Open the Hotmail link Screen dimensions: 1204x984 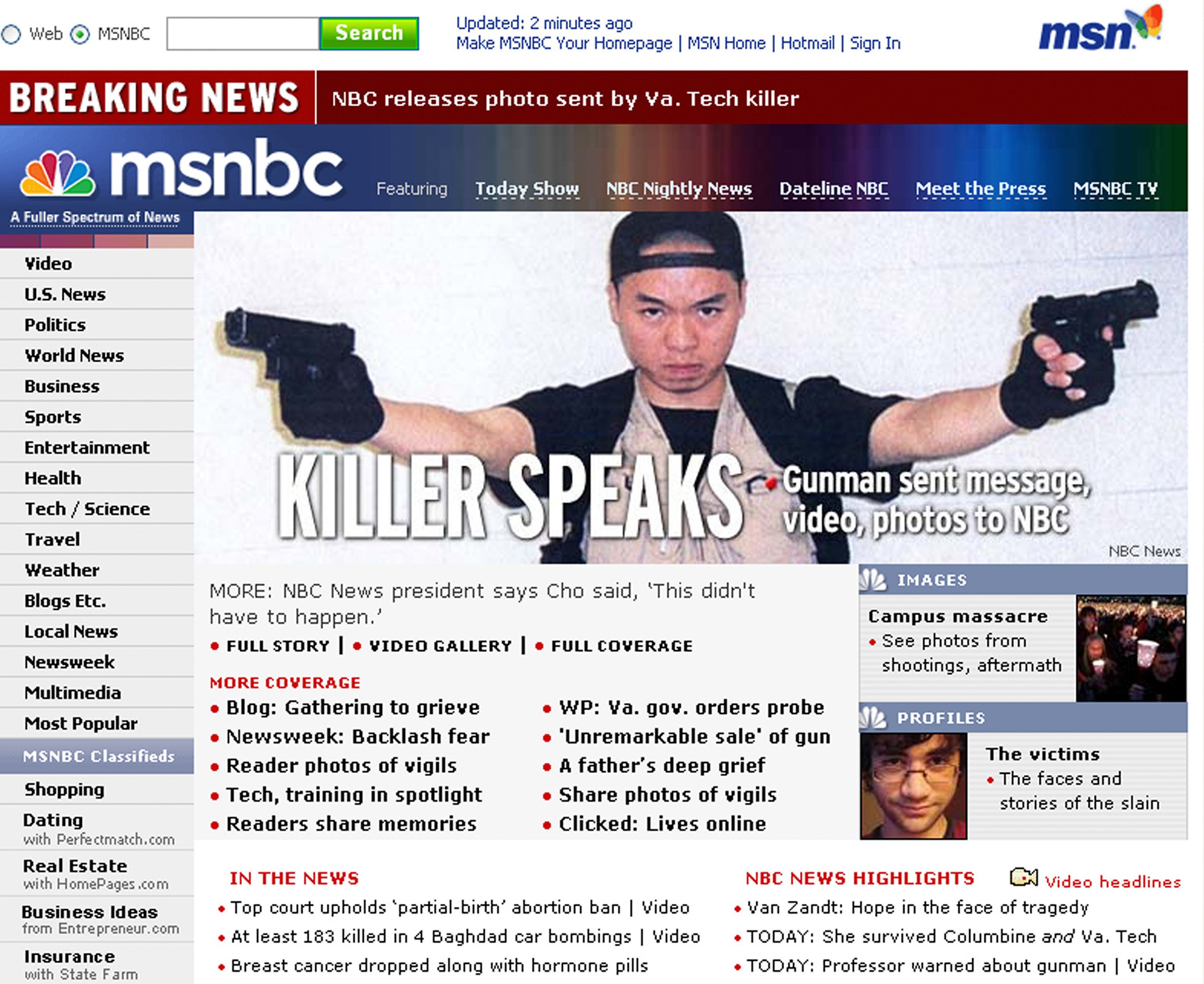click(x=807, y=43)
